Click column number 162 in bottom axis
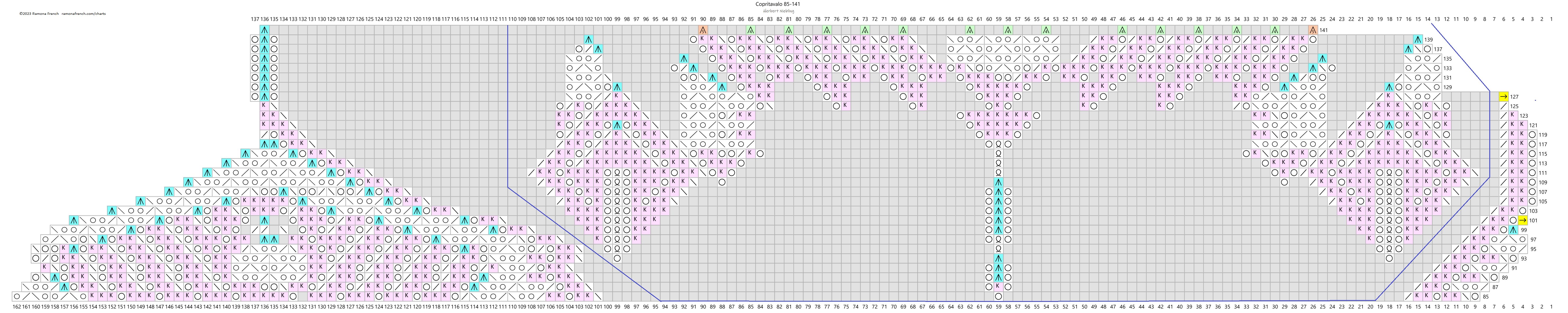The height and width of the screenshot is (313, 1568). (16, 307)
